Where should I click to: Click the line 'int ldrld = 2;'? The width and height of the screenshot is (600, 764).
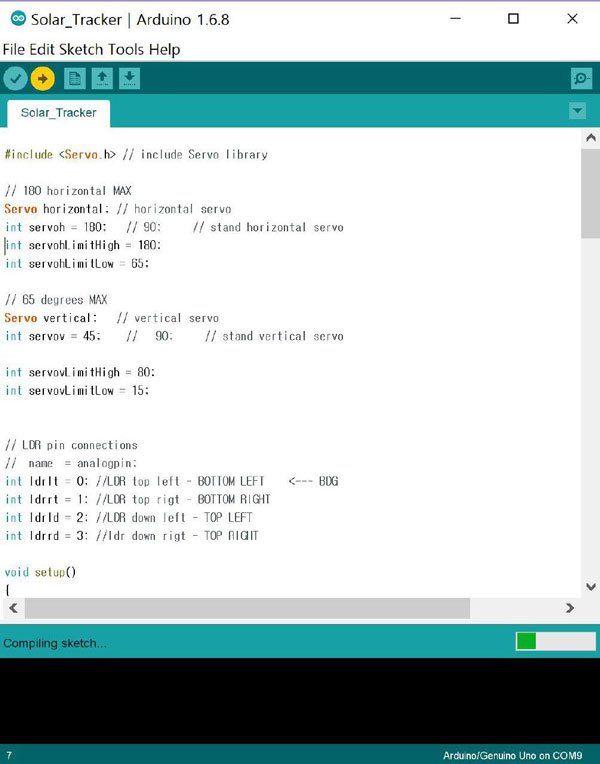tap(47, 518)
